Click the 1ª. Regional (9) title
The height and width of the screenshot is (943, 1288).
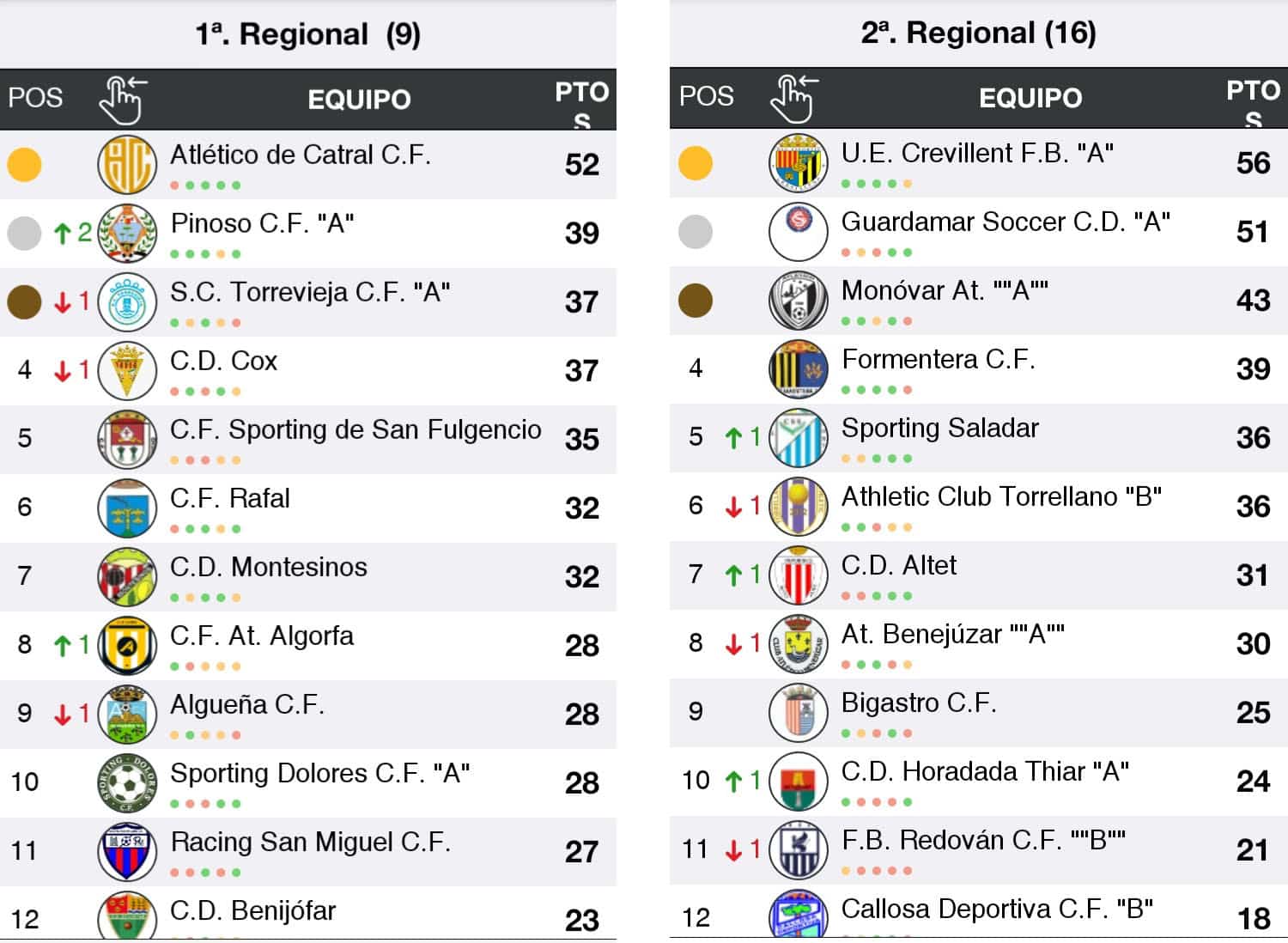pyautogui.click(x=307, y=34)
